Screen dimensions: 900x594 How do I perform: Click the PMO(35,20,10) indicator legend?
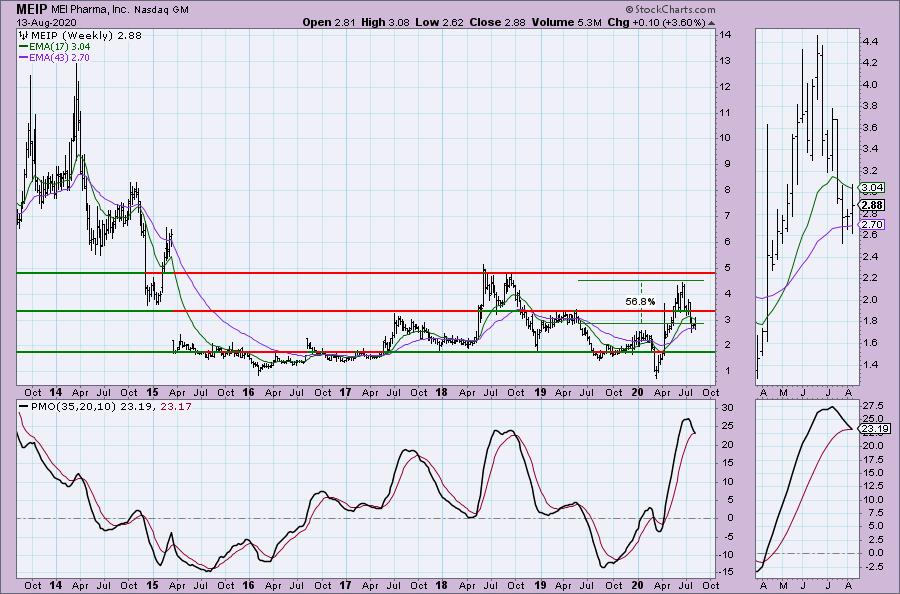pos(106,406)
